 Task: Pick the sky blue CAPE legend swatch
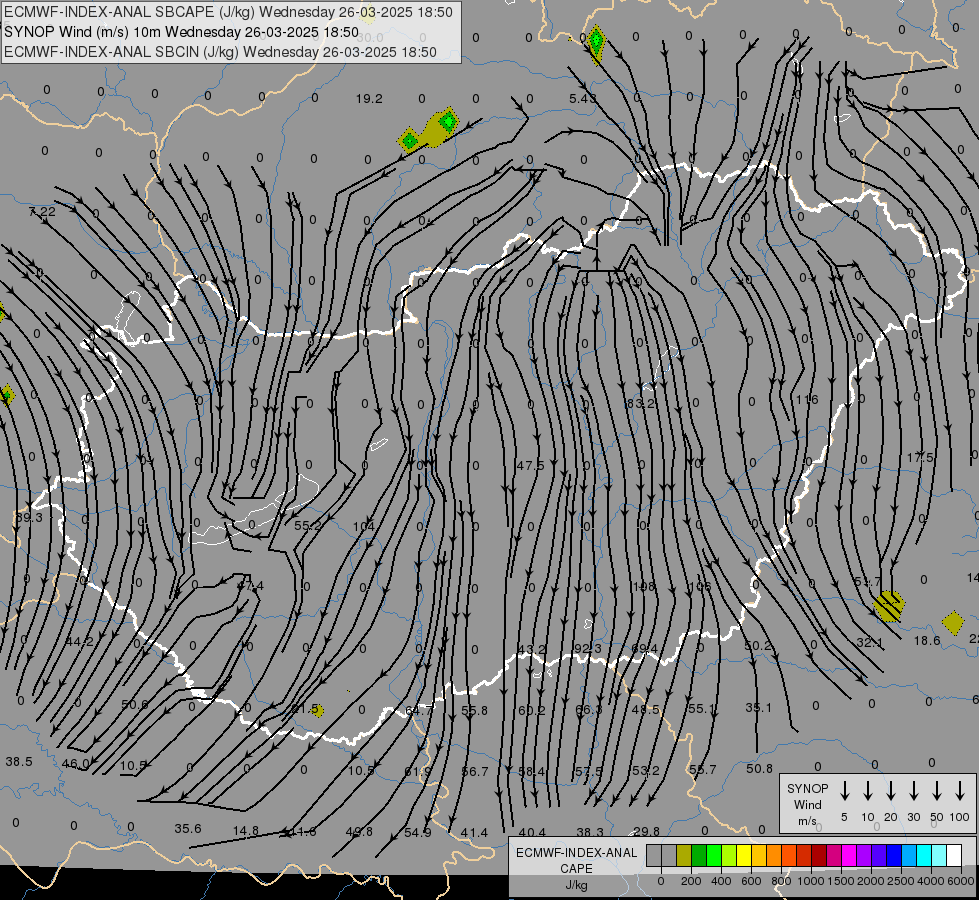coord(908,856)
